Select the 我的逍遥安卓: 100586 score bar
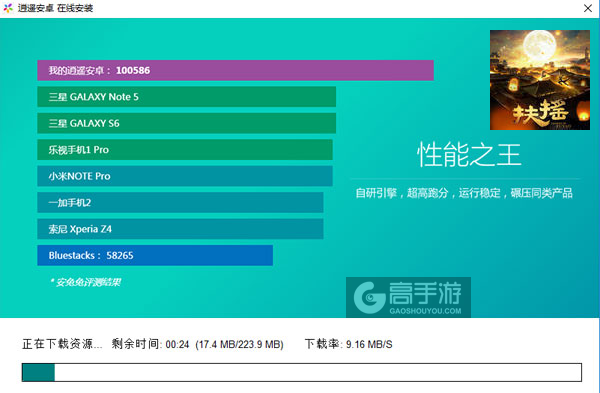The image size is (600, 393). click(x=235, y=70)
